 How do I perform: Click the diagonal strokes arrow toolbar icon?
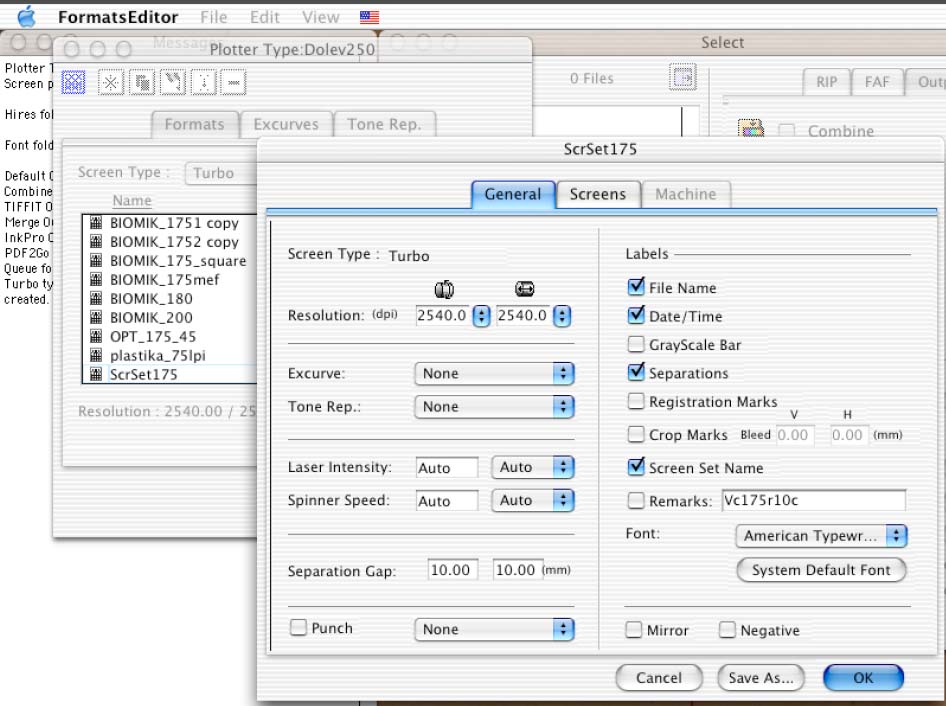tap(173, 82)
